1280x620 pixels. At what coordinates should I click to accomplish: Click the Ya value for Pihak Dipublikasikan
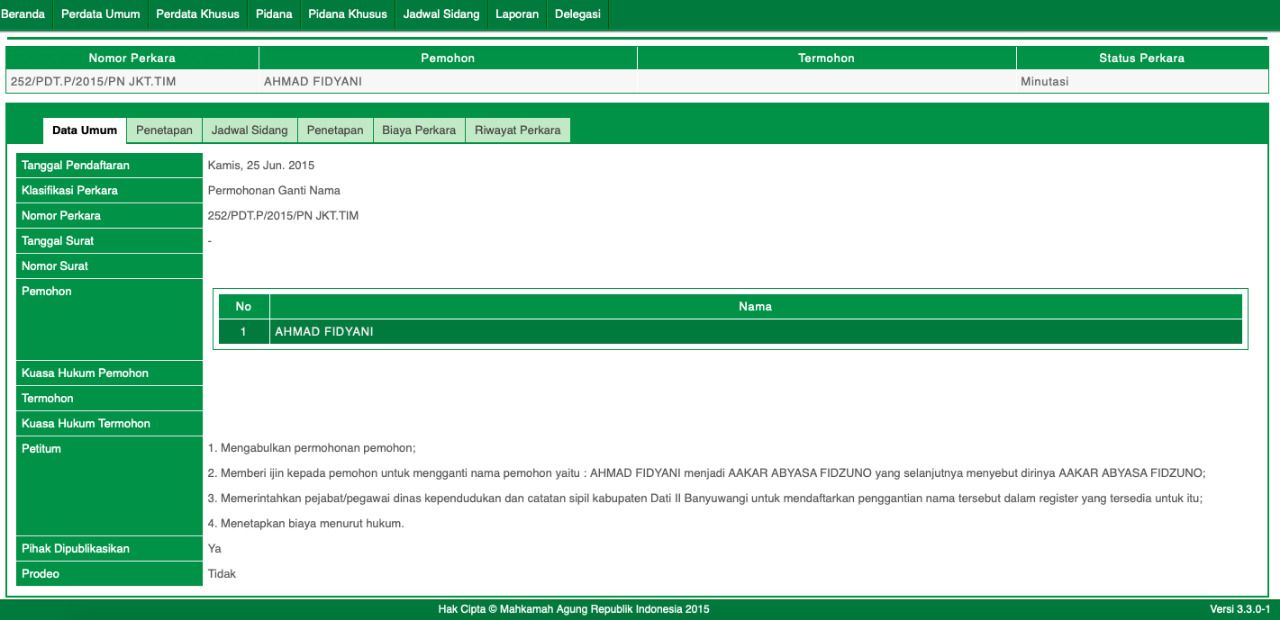215,548
